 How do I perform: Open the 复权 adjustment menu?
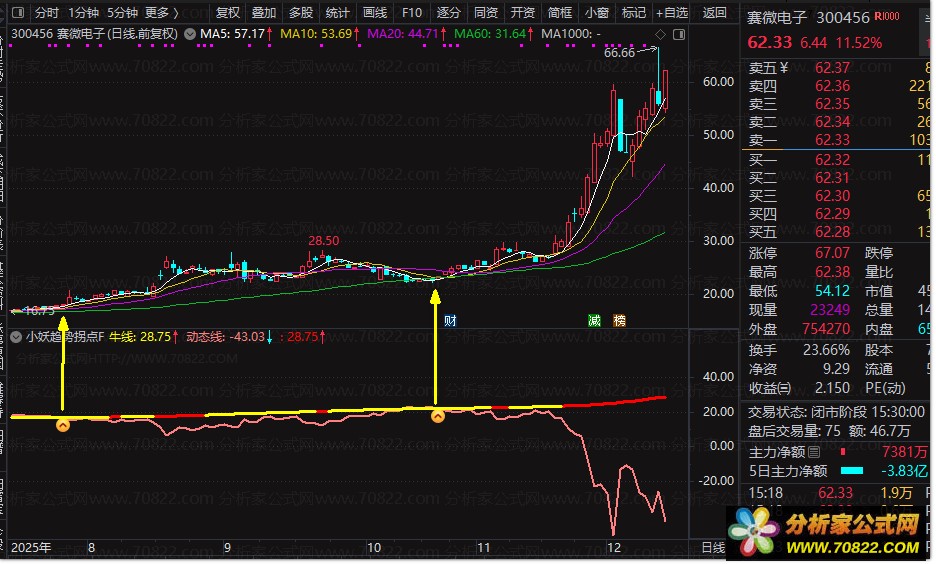(x=227, y=12)
